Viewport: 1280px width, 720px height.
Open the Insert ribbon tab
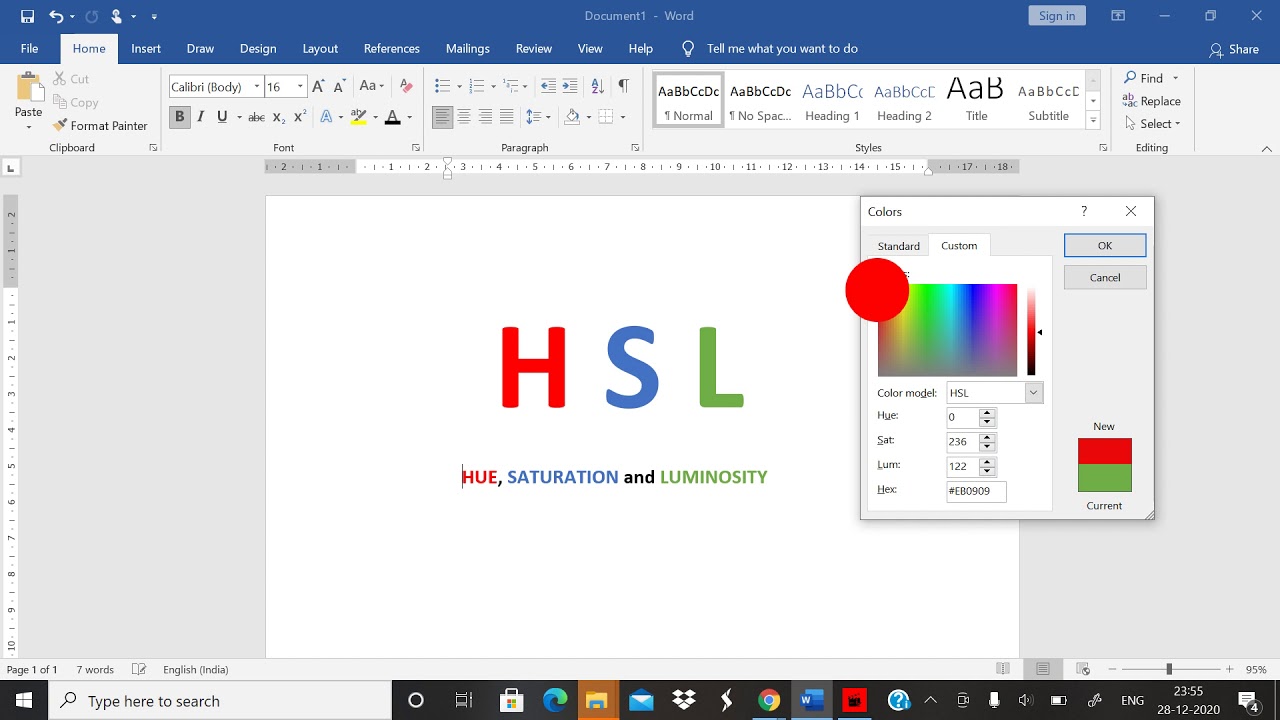pos(146,48)
